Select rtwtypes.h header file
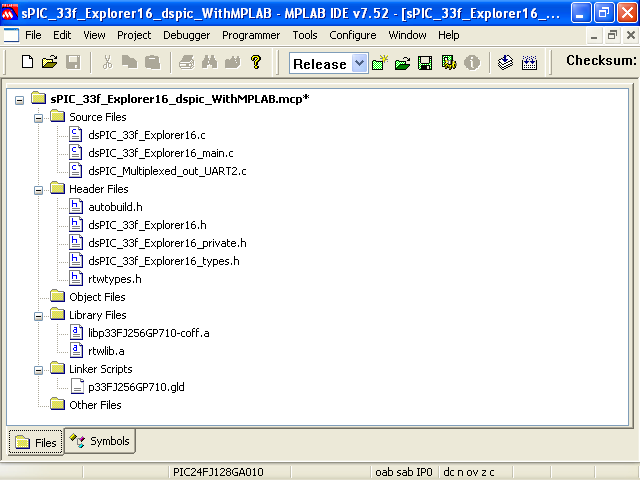640x480 pixels. (x=115, y=279)
